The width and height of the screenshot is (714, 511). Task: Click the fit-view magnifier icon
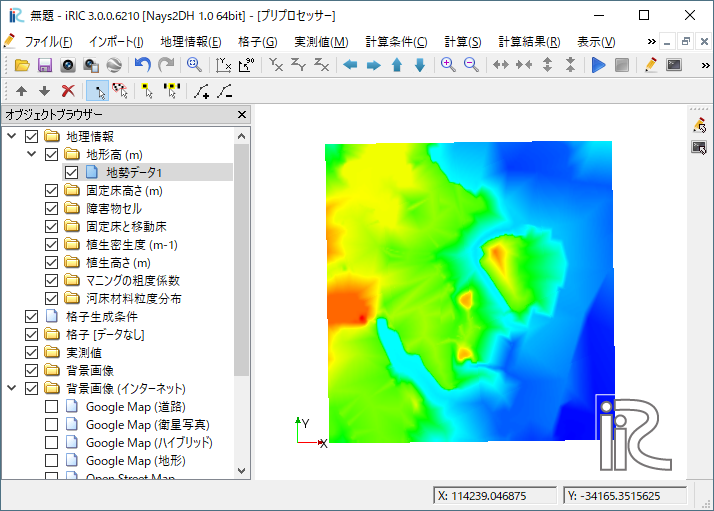pyautogui.click(x=194, y=65)
